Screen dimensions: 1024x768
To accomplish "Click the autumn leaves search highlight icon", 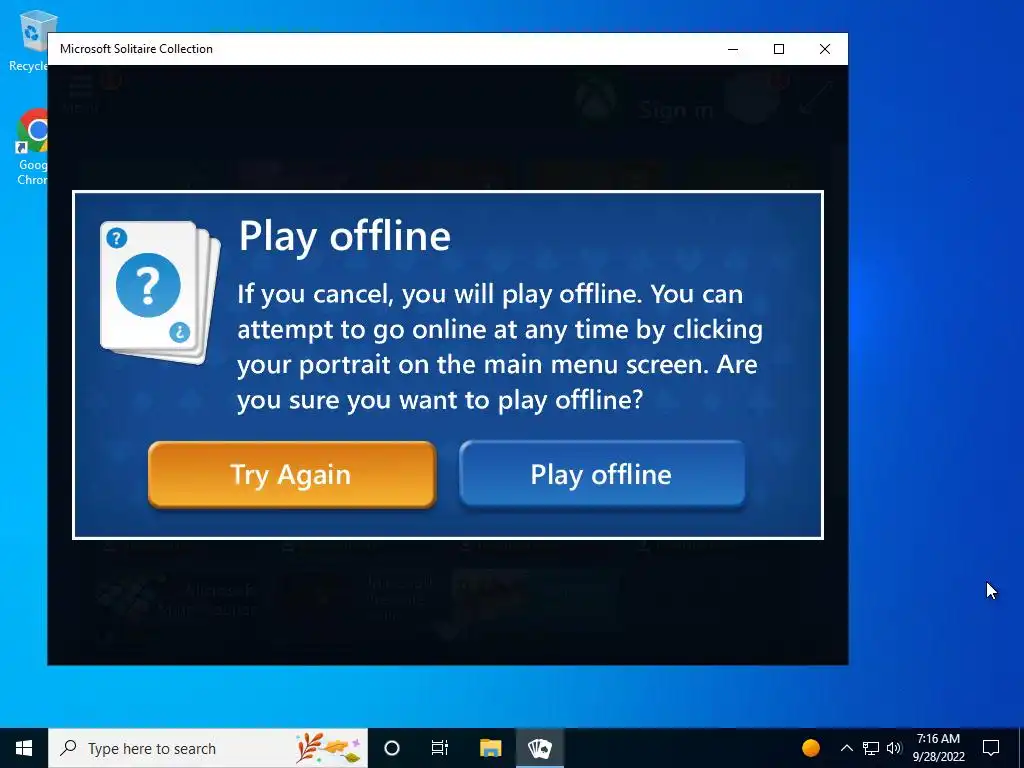I will coord(328,748).
